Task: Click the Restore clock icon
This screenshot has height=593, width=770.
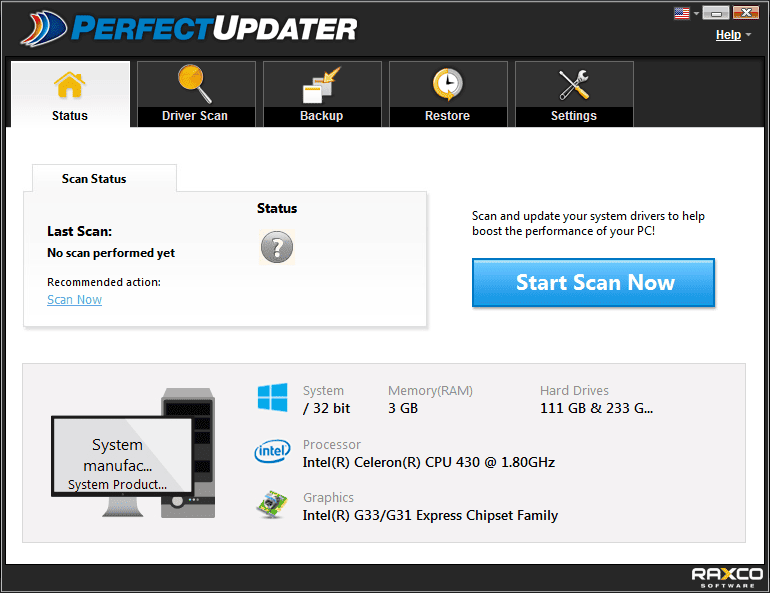Action: click(447, 84)
